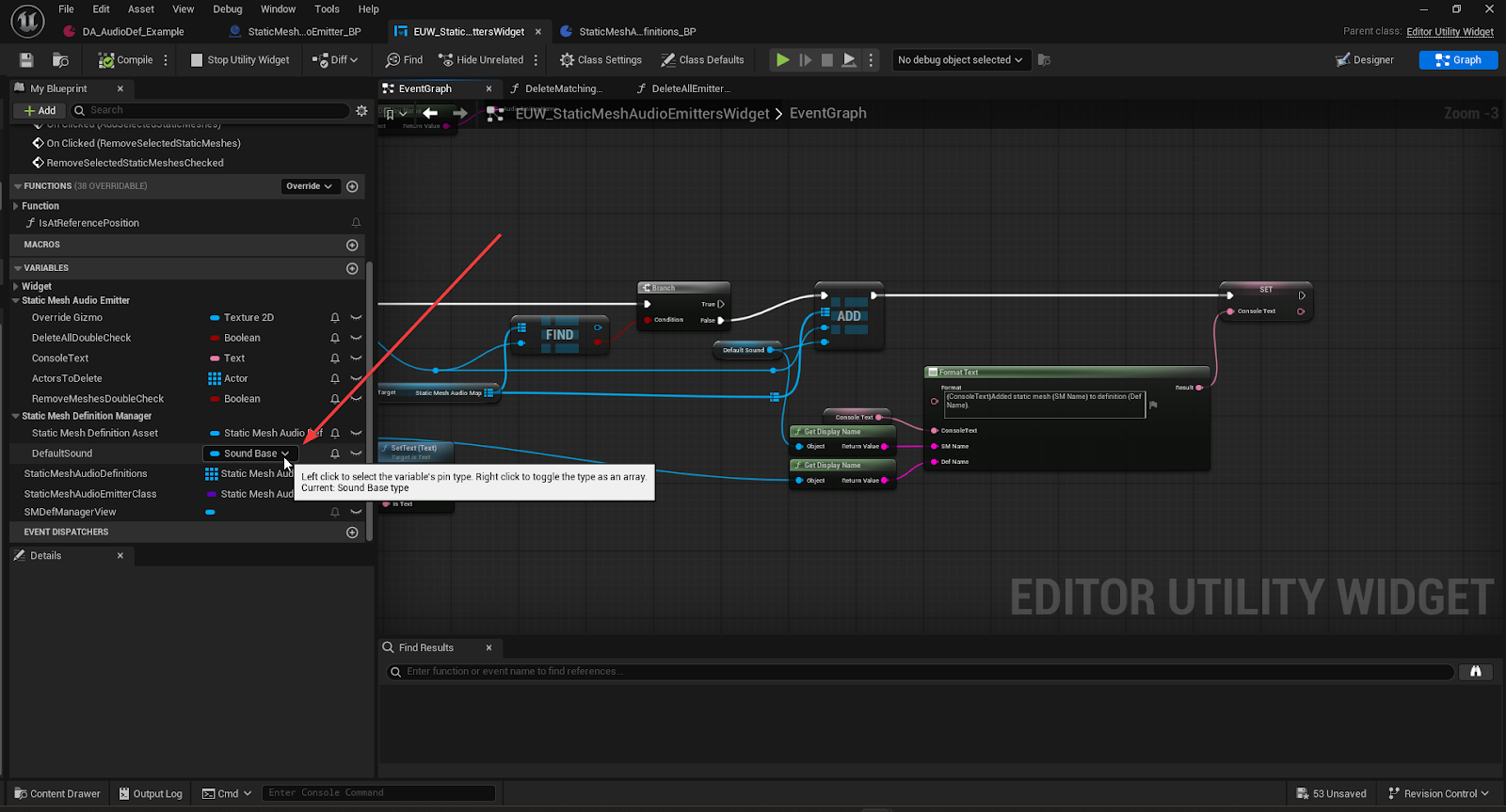Toggle ConsoleText eye visibility

point(356,358)
